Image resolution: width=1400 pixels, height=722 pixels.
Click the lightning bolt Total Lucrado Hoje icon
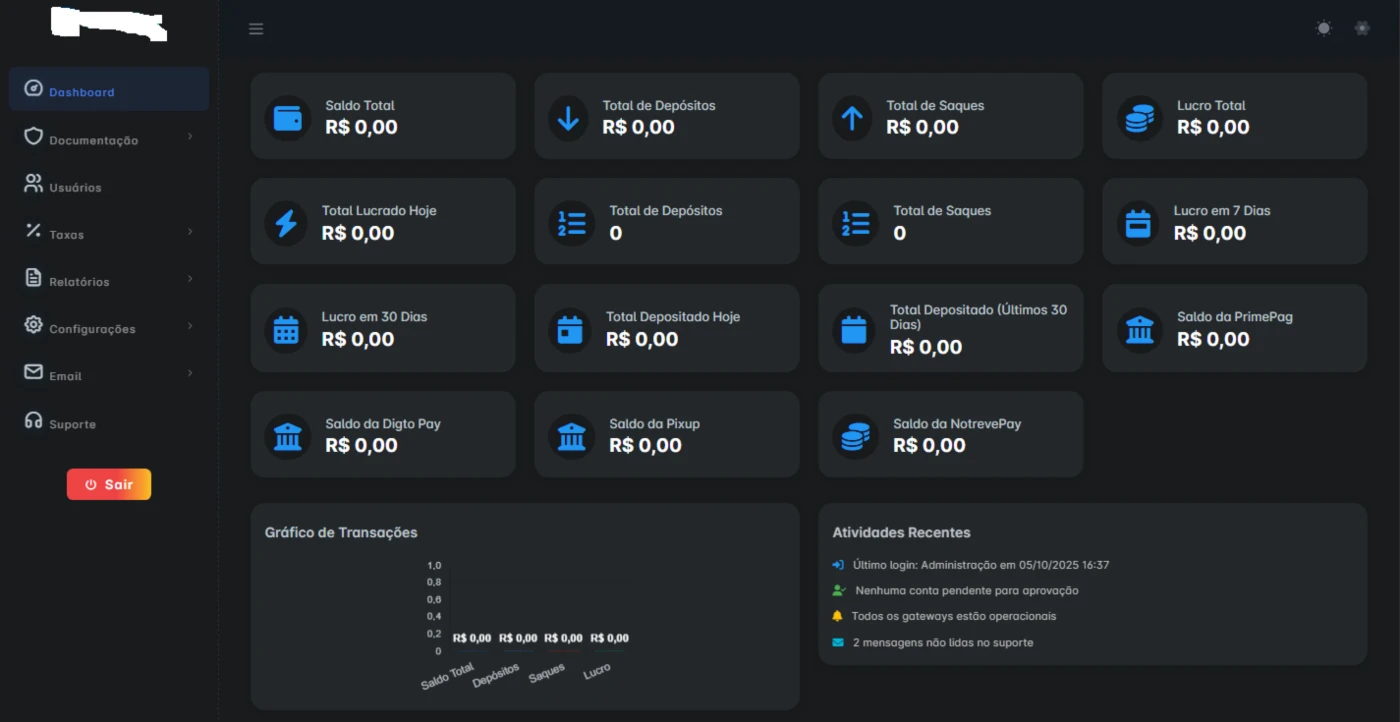[287, 223]
